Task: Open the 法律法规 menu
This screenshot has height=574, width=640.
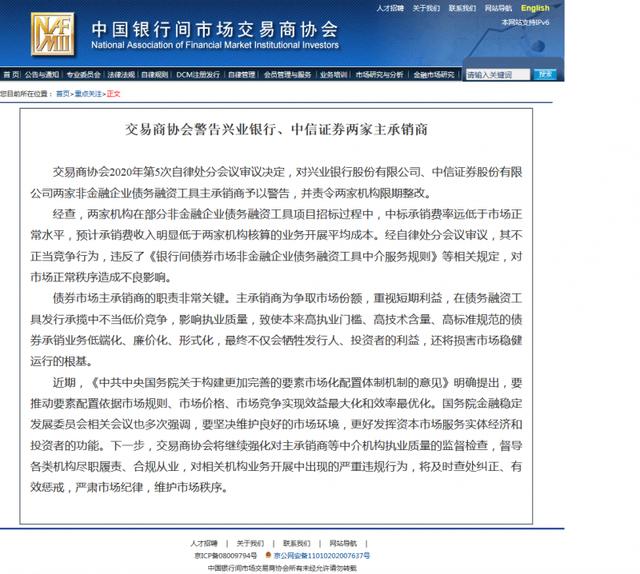Action: point(121,74)
